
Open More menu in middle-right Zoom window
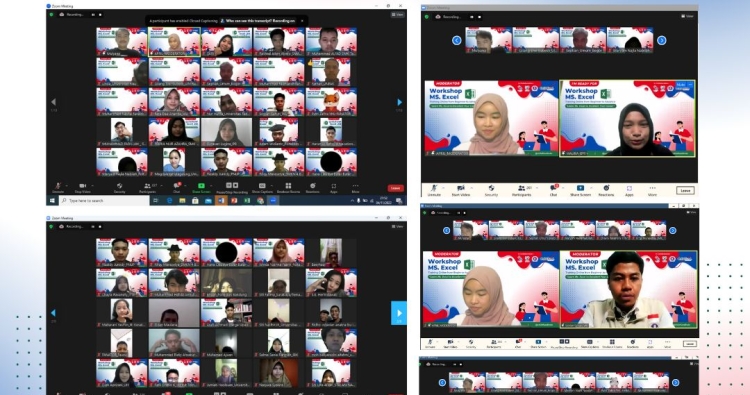coord(667,343)
